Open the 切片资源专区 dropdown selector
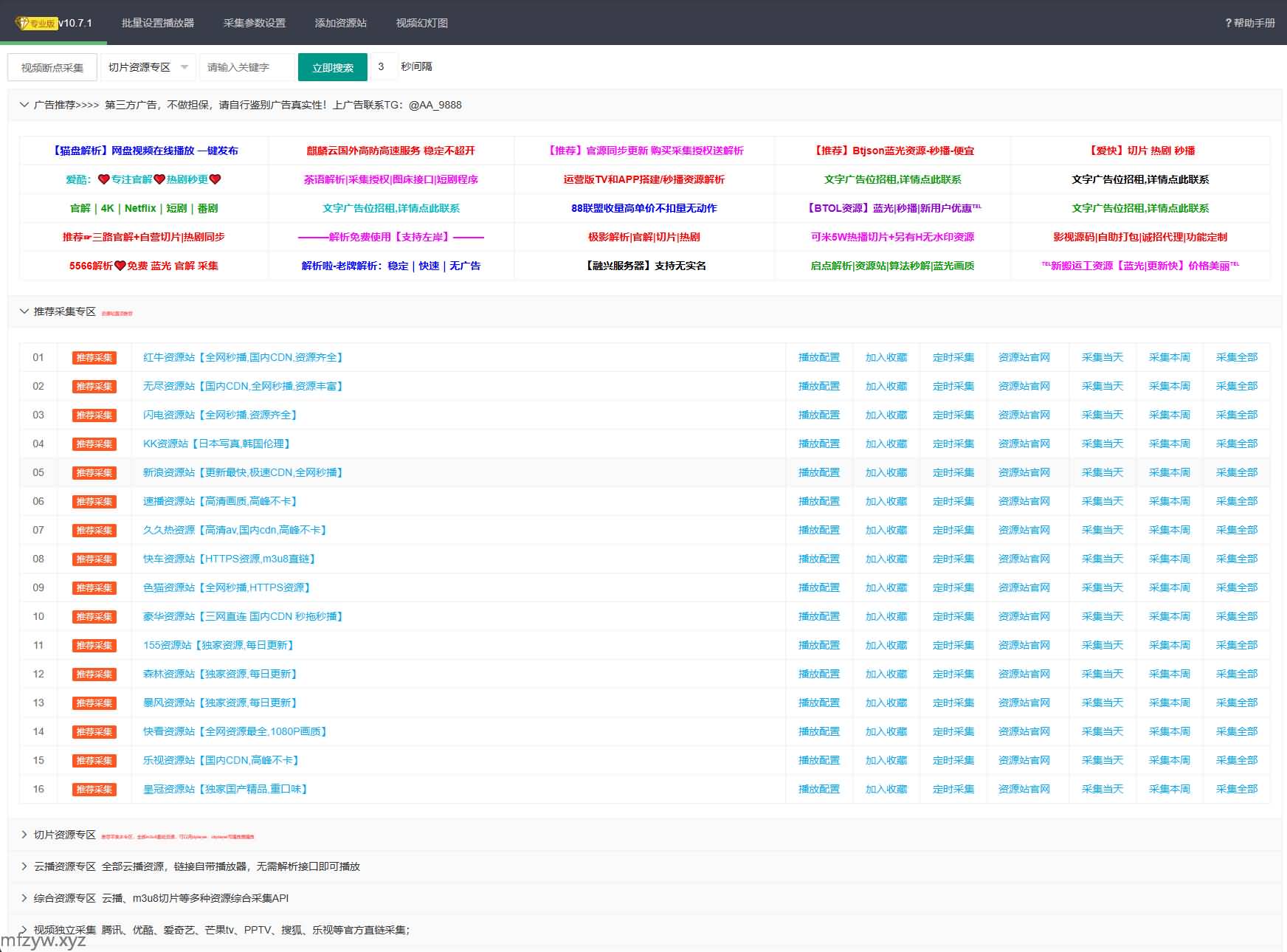This screenshot has height=952, width=1287. (x=148, y=67)
